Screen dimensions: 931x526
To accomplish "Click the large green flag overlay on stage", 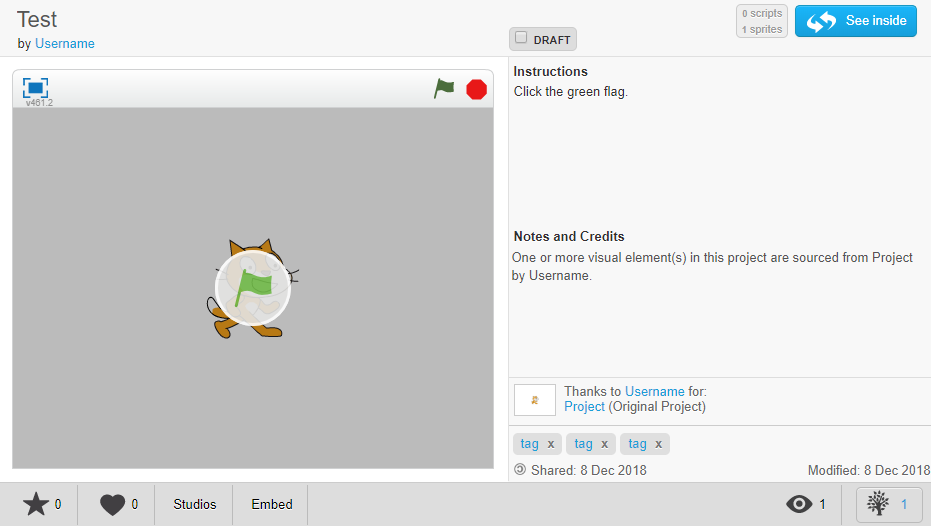I will pyautogui.click(x=253, y=288).
